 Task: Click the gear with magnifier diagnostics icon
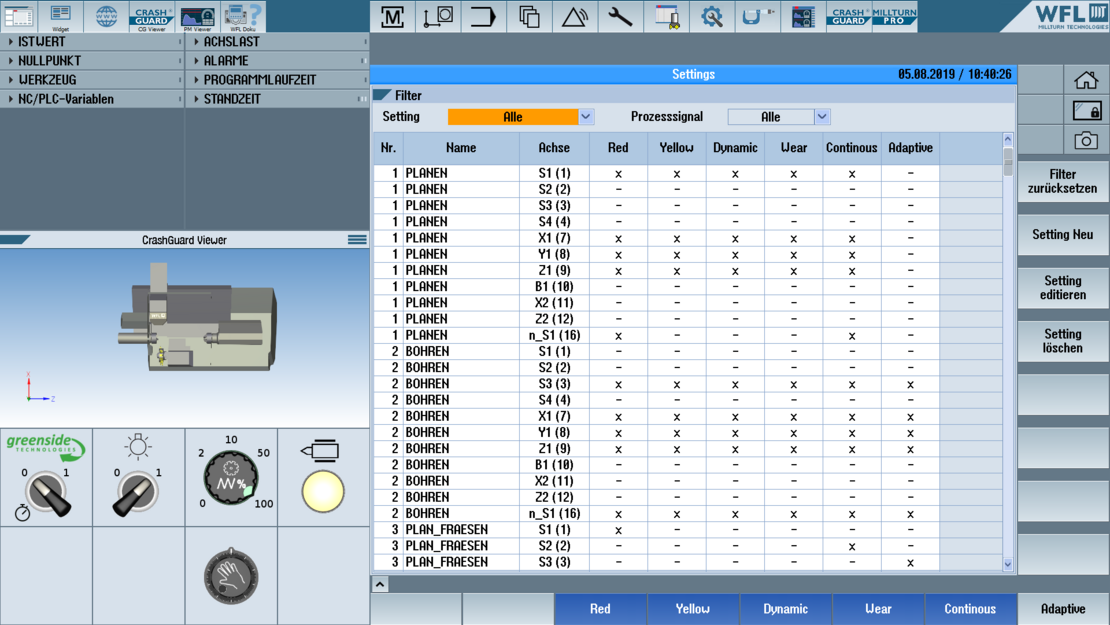(x=712, y=16)
